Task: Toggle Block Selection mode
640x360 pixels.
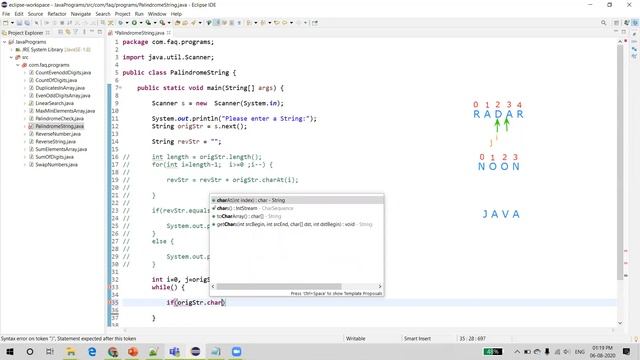Action: pyautogui.click(x=231, y=23)
